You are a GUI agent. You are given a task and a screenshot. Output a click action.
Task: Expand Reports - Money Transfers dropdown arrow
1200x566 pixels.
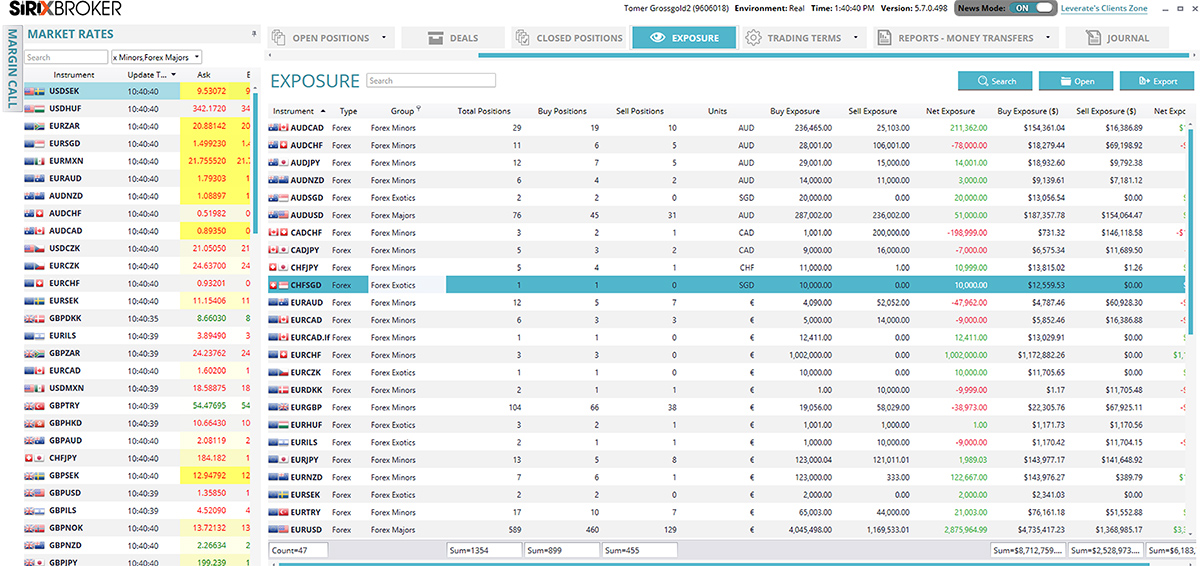[1048, 38]
